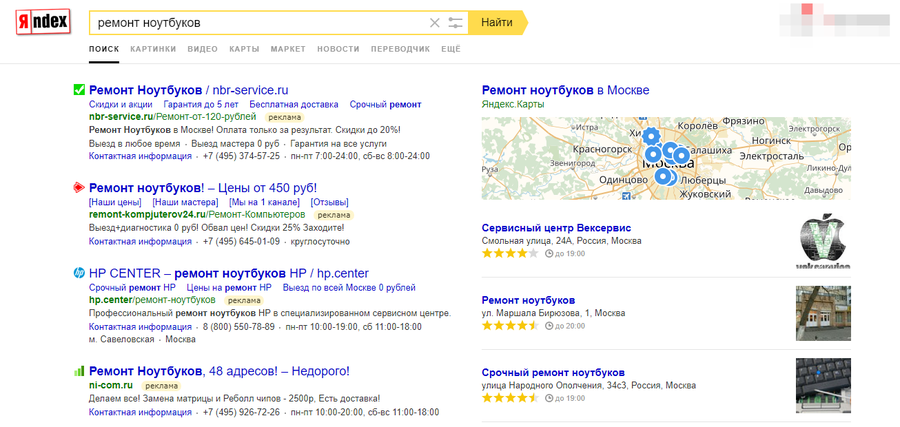Open ni-com.ru green URL link
This screenshot has width=900, height=427.
point(111,385)
